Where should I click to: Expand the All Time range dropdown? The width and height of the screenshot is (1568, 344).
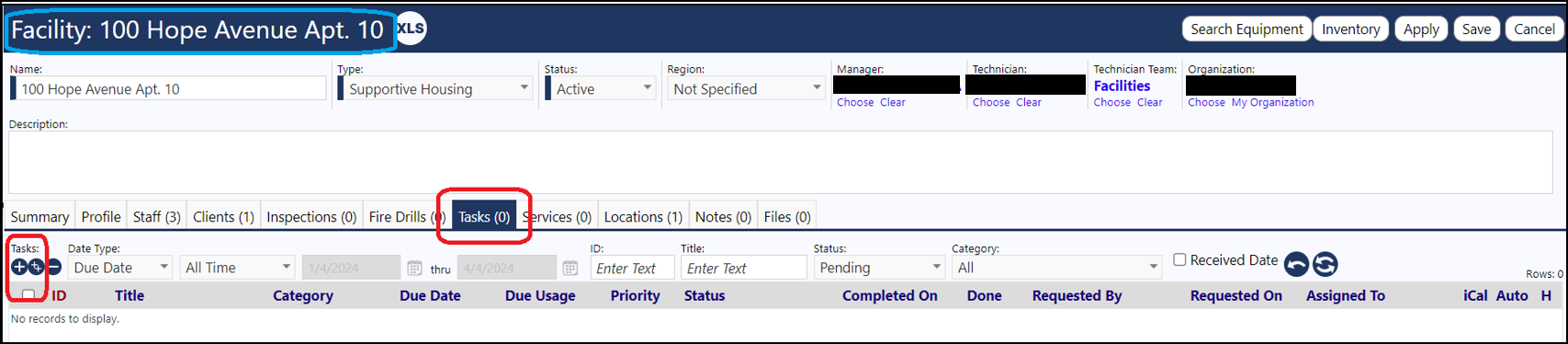point(238,268)
